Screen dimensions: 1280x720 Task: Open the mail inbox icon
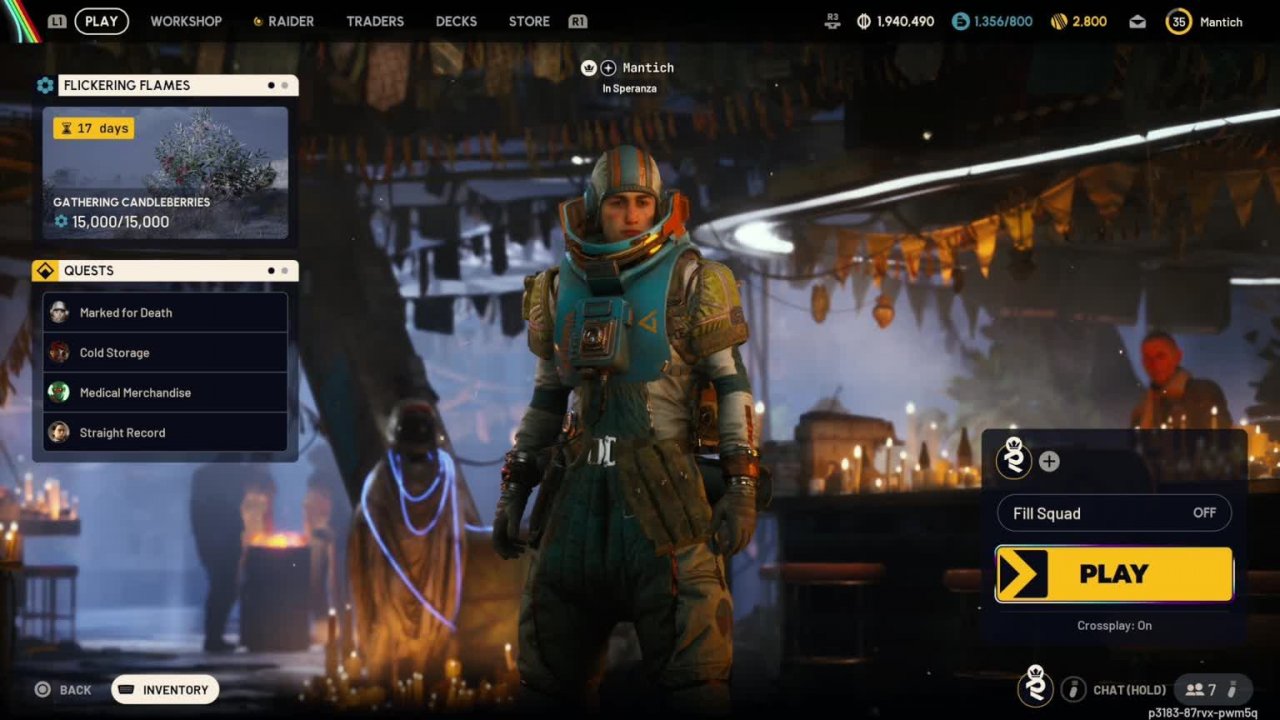(1137, 21)
